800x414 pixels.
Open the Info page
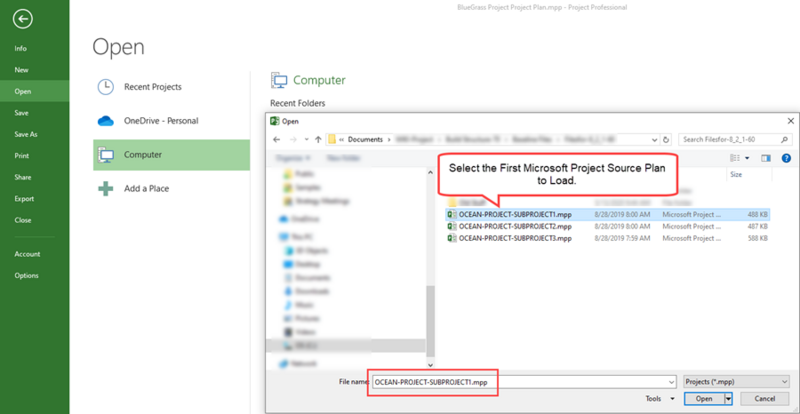[x=20, y=48]
